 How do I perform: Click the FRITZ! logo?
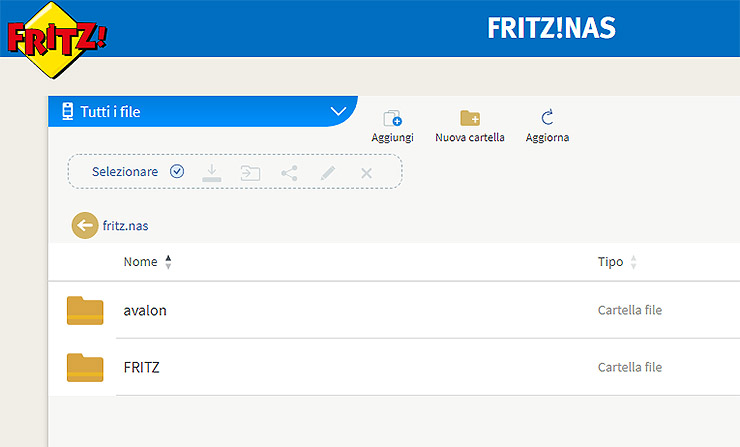(x=55, y=42)
